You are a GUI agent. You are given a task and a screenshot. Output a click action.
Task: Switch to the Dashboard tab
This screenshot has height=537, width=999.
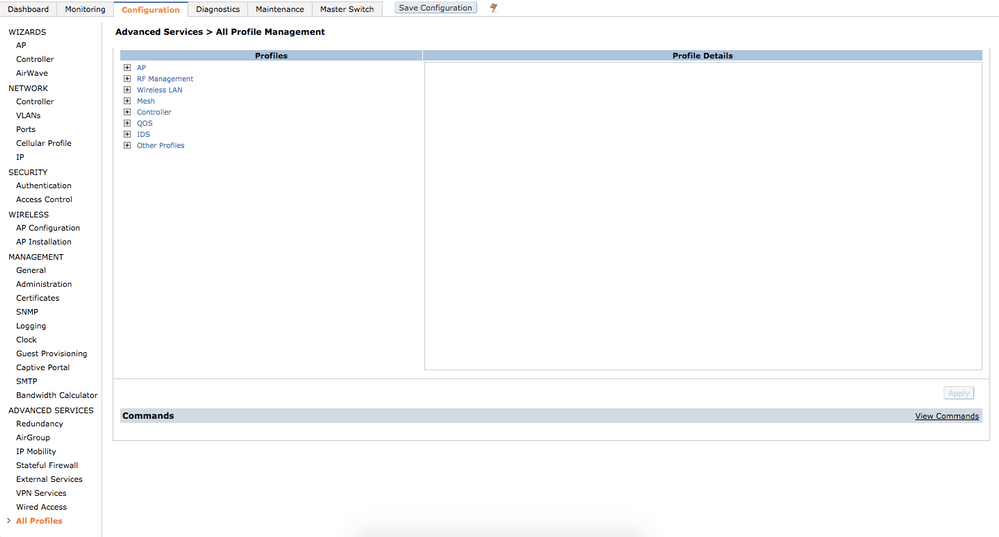[x=28, y=9]
